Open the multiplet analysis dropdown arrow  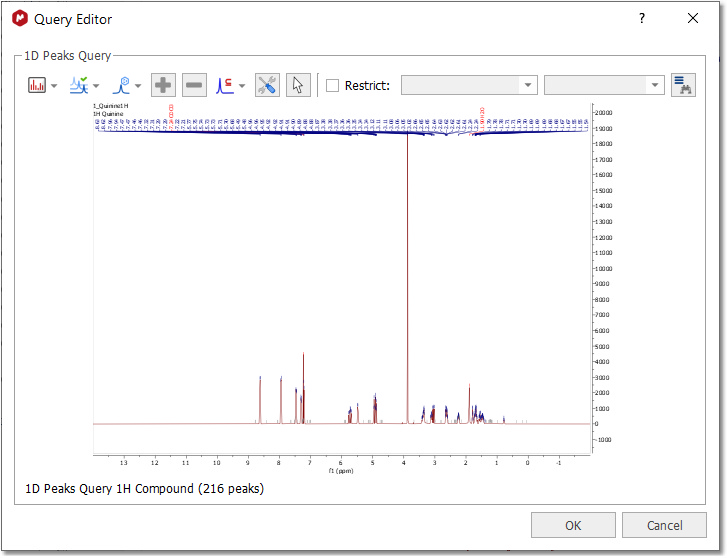pos(138,86)
